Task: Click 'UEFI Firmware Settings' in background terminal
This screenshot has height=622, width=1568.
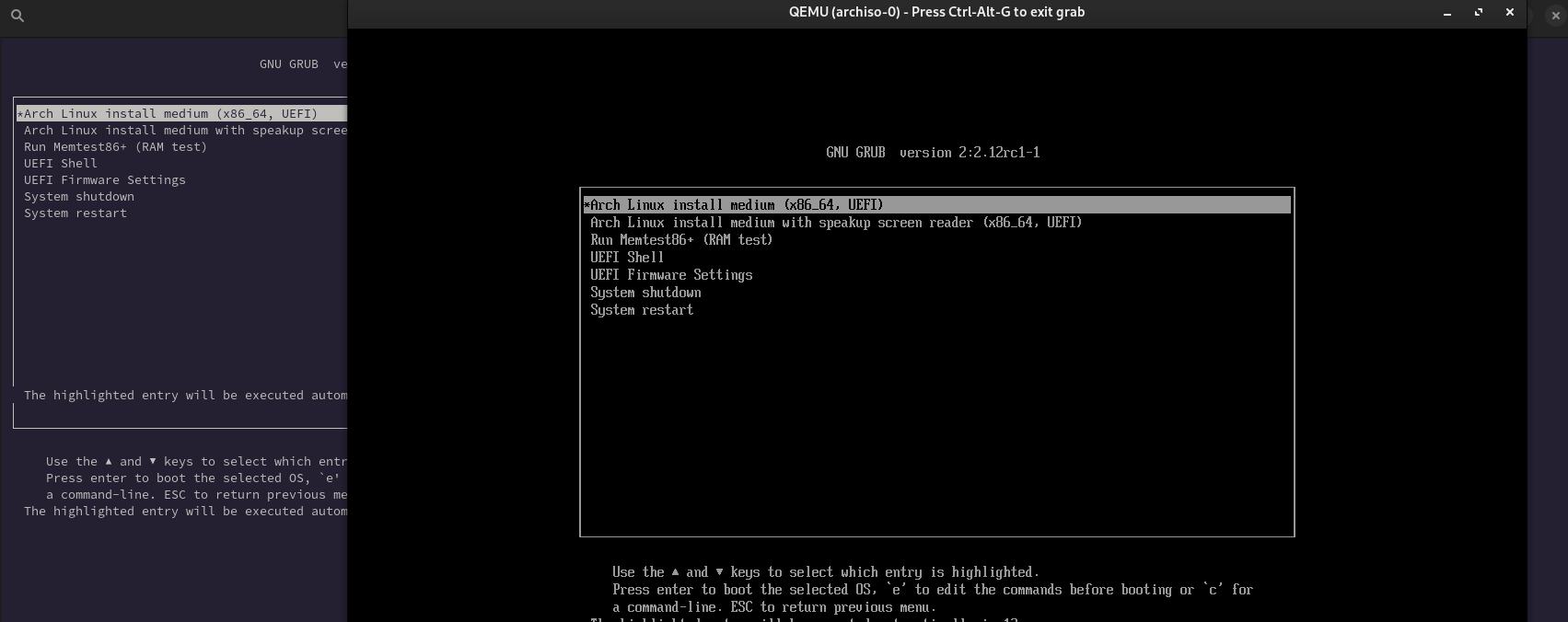Action: point(105,180)
